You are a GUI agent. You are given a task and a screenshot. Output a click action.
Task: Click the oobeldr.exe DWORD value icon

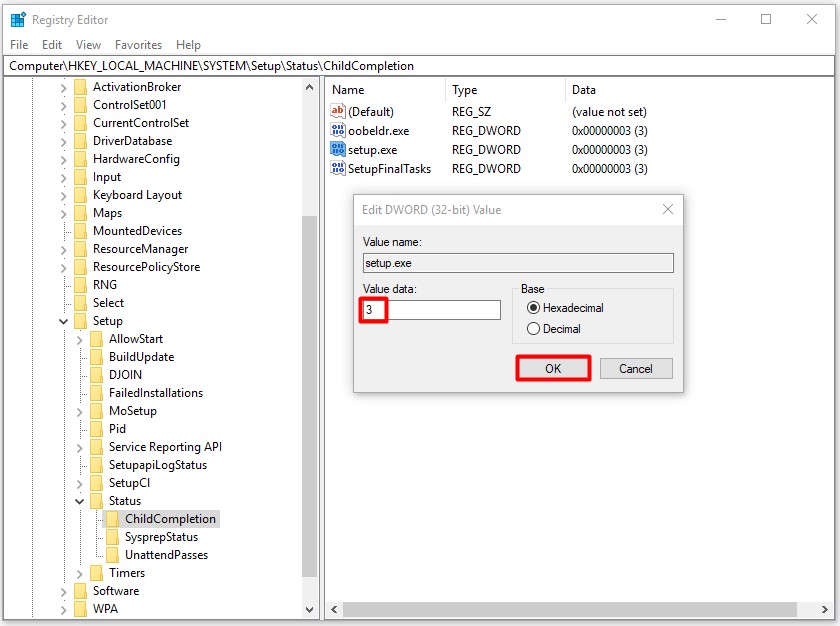[338, 130]
